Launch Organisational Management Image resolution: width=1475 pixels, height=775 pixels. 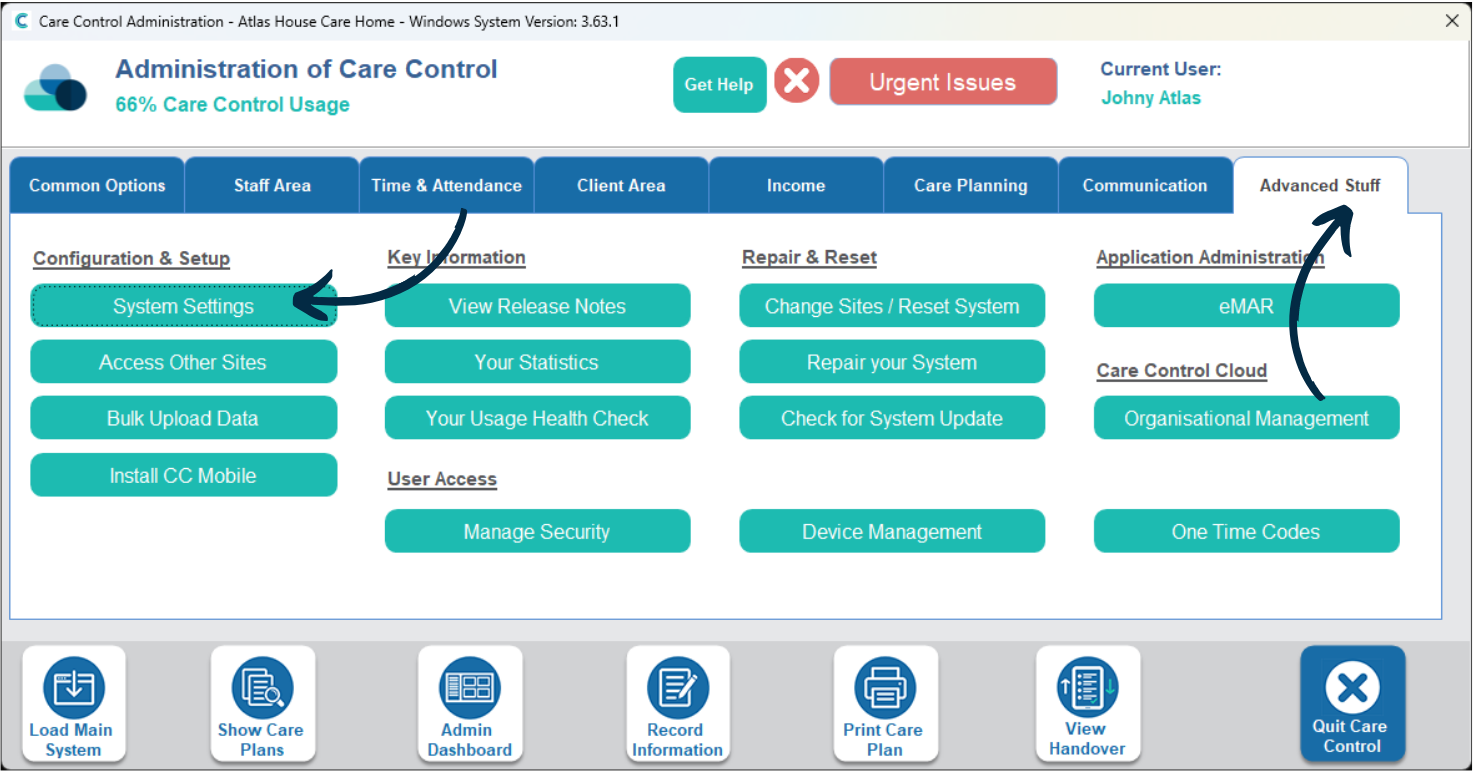(1246, 419)
